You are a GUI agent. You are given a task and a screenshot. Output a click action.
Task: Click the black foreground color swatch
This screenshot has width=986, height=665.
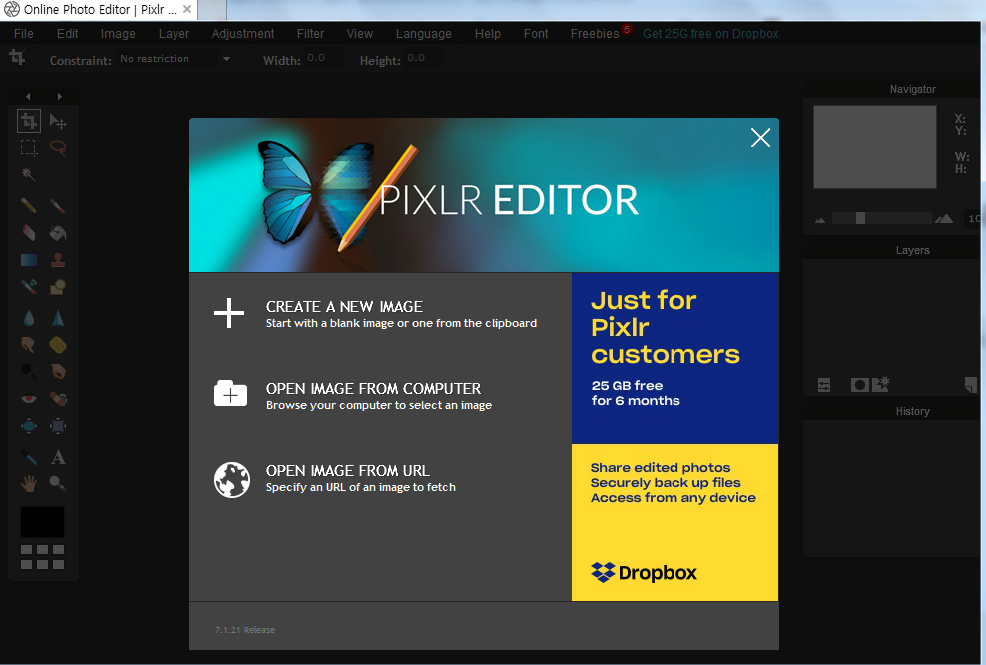pos(42,521)
